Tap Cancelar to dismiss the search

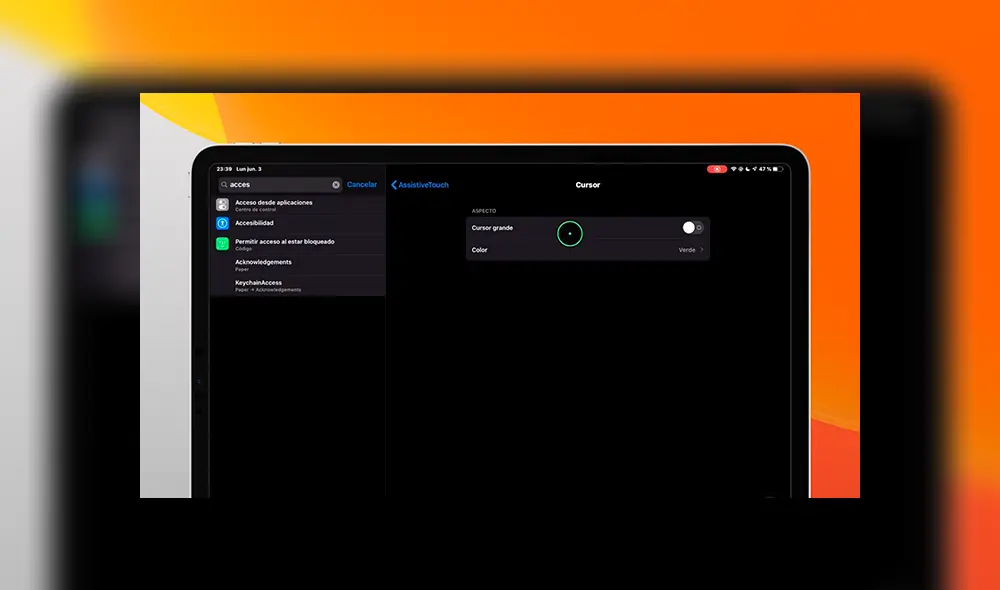(362, 185)
